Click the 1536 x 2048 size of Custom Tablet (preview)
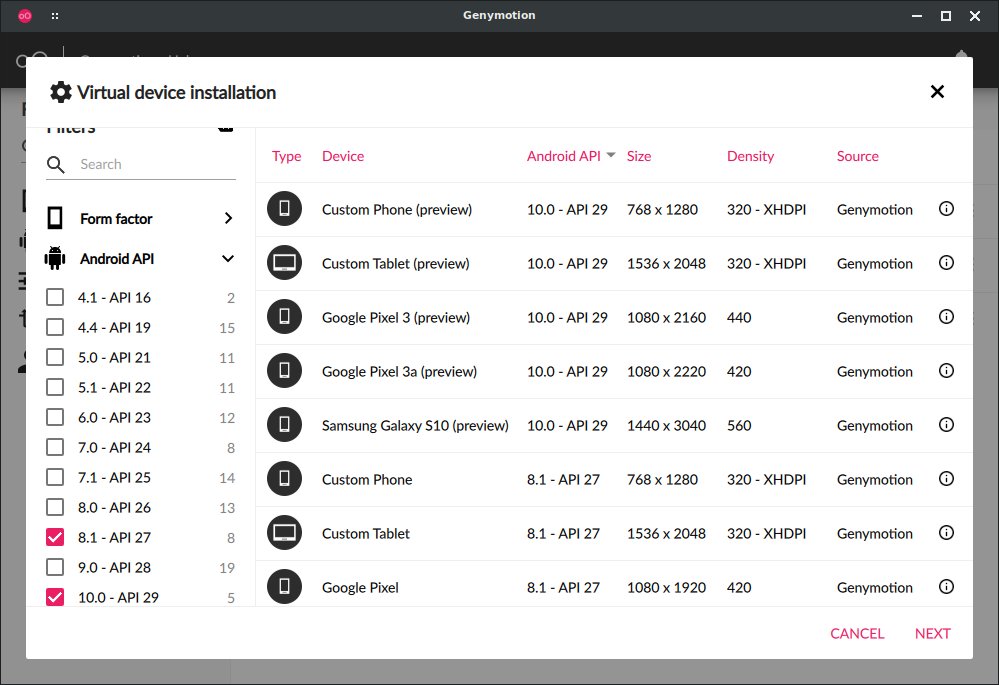Viewport: 999px width, 685px height. click(666, 263)
